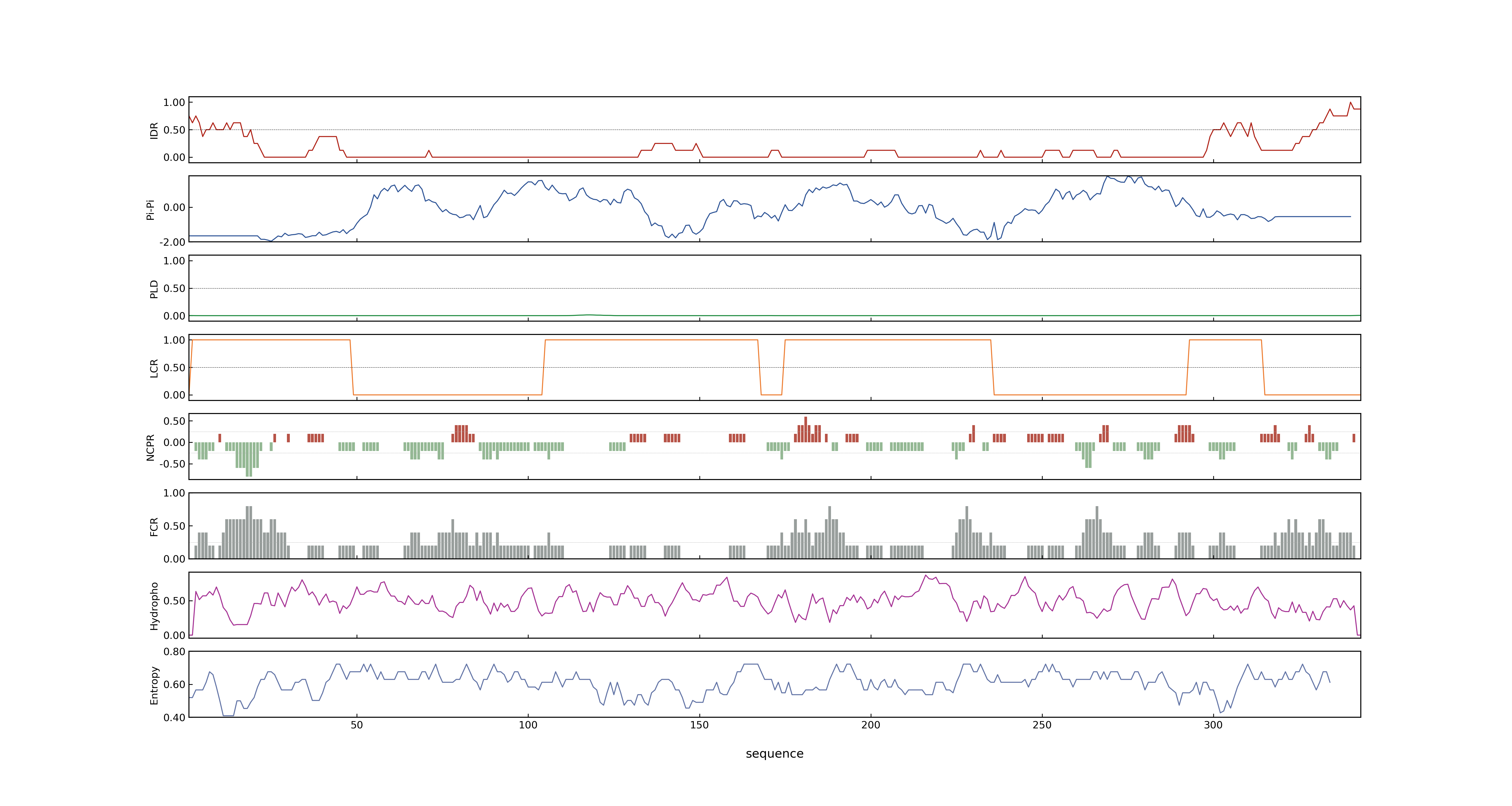Click the 0.50 tick of FCR panel
The width and height of the screenshot is (1512, 806).
click(x=174, y=526)
